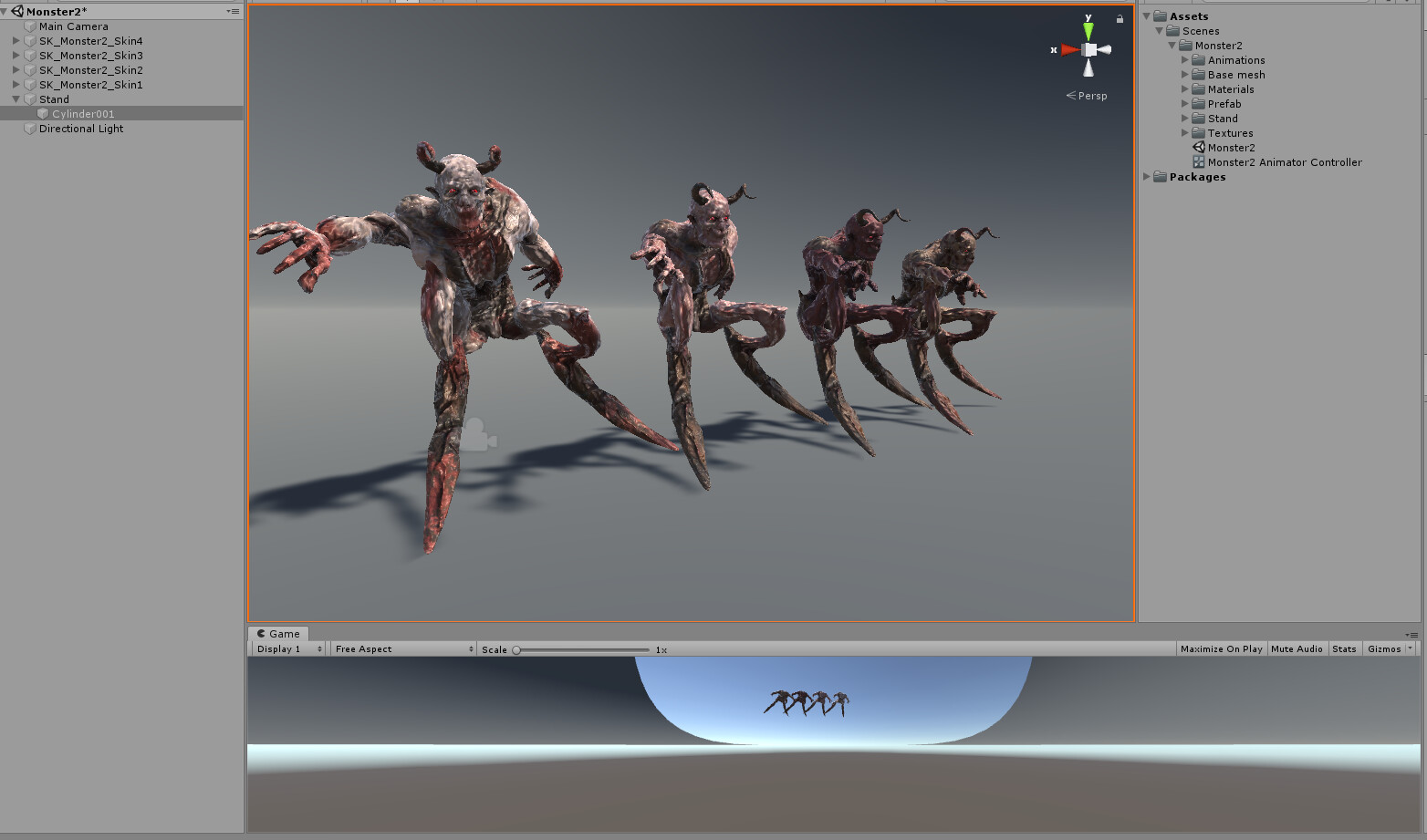Select the Directional Light in the Hierarchy

coord(79,128)
